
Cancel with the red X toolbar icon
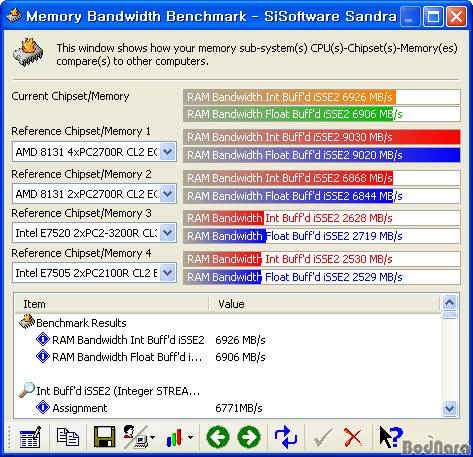click(x=353, y=437)
